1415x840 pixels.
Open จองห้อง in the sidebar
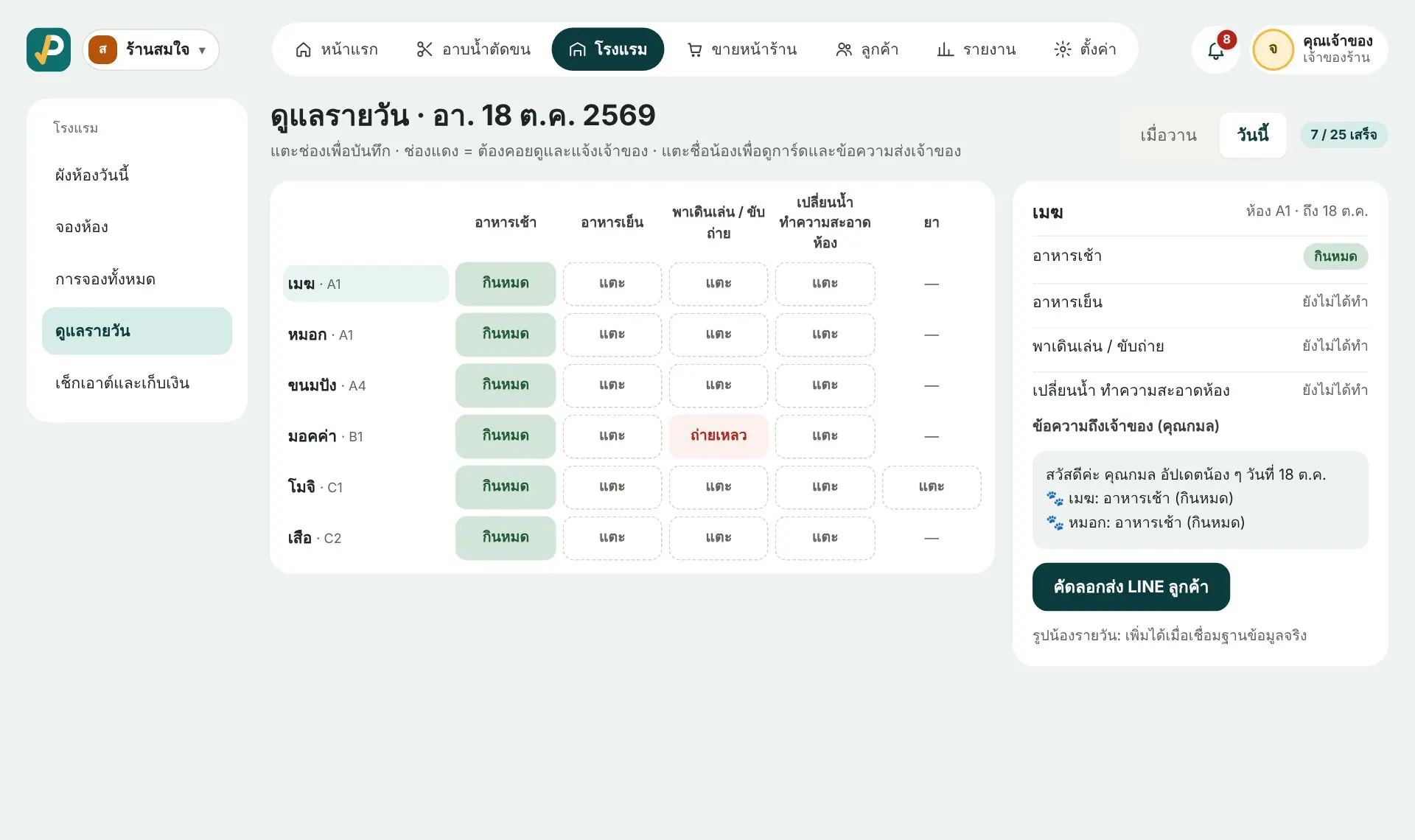click(137, 227)
